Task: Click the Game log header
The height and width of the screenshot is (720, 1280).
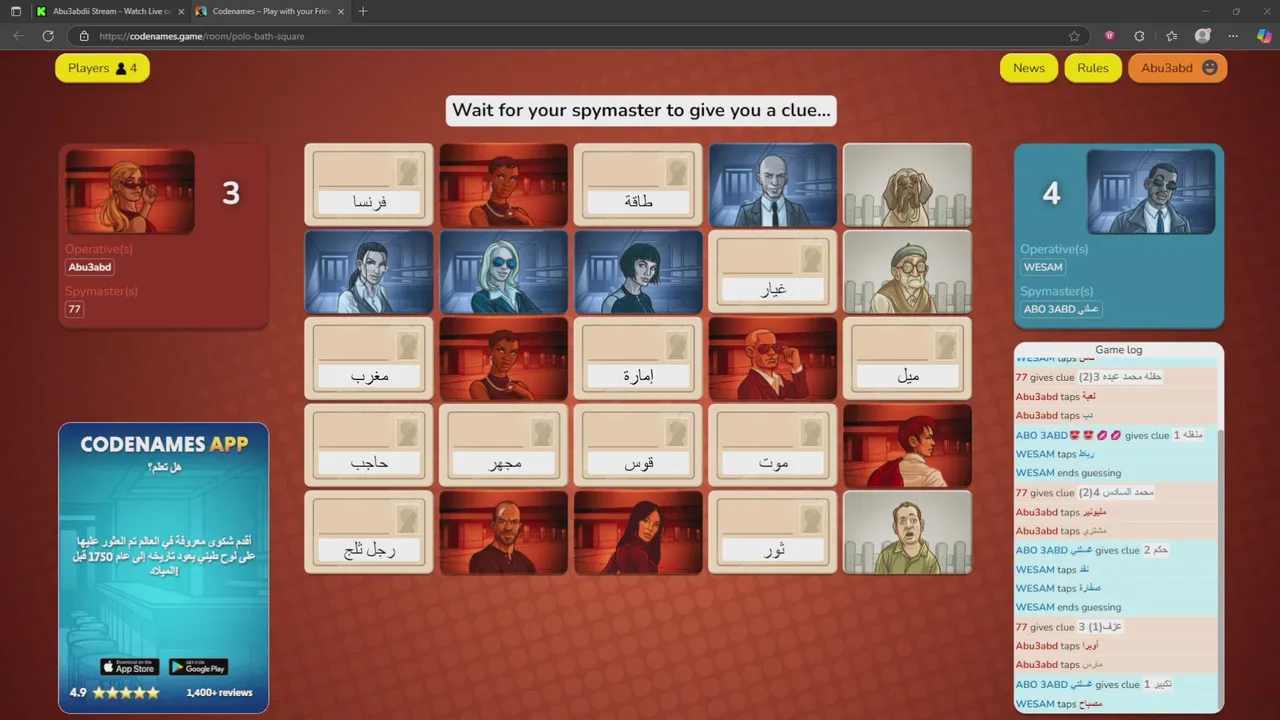Action: point(1118,350)
